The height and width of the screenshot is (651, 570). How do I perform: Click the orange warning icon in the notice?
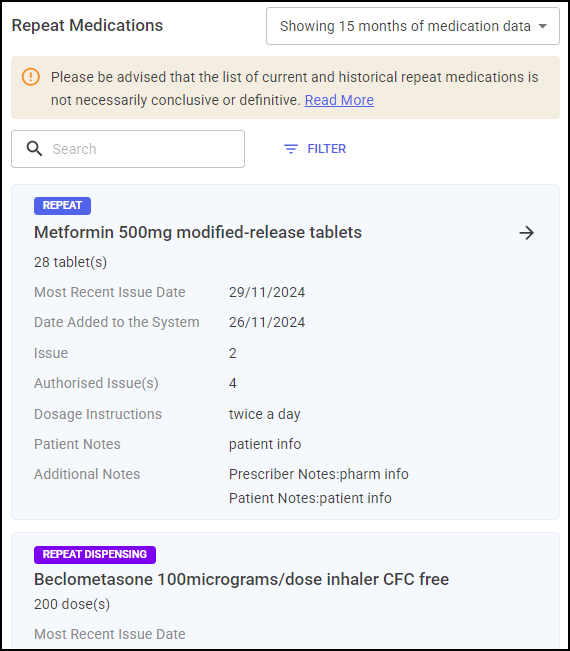coord(31,77)
